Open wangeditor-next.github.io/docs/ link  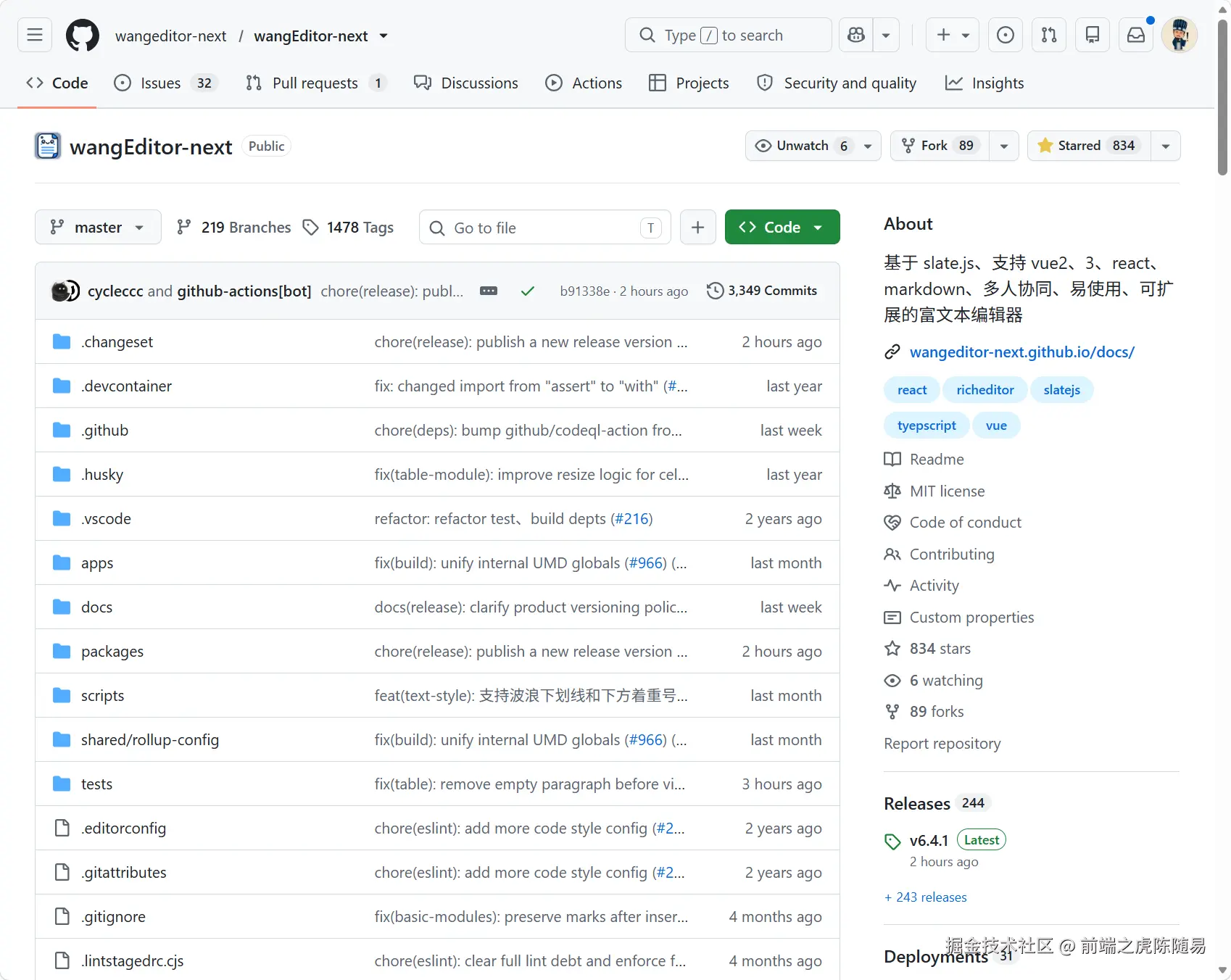[x=1022, y=352]
